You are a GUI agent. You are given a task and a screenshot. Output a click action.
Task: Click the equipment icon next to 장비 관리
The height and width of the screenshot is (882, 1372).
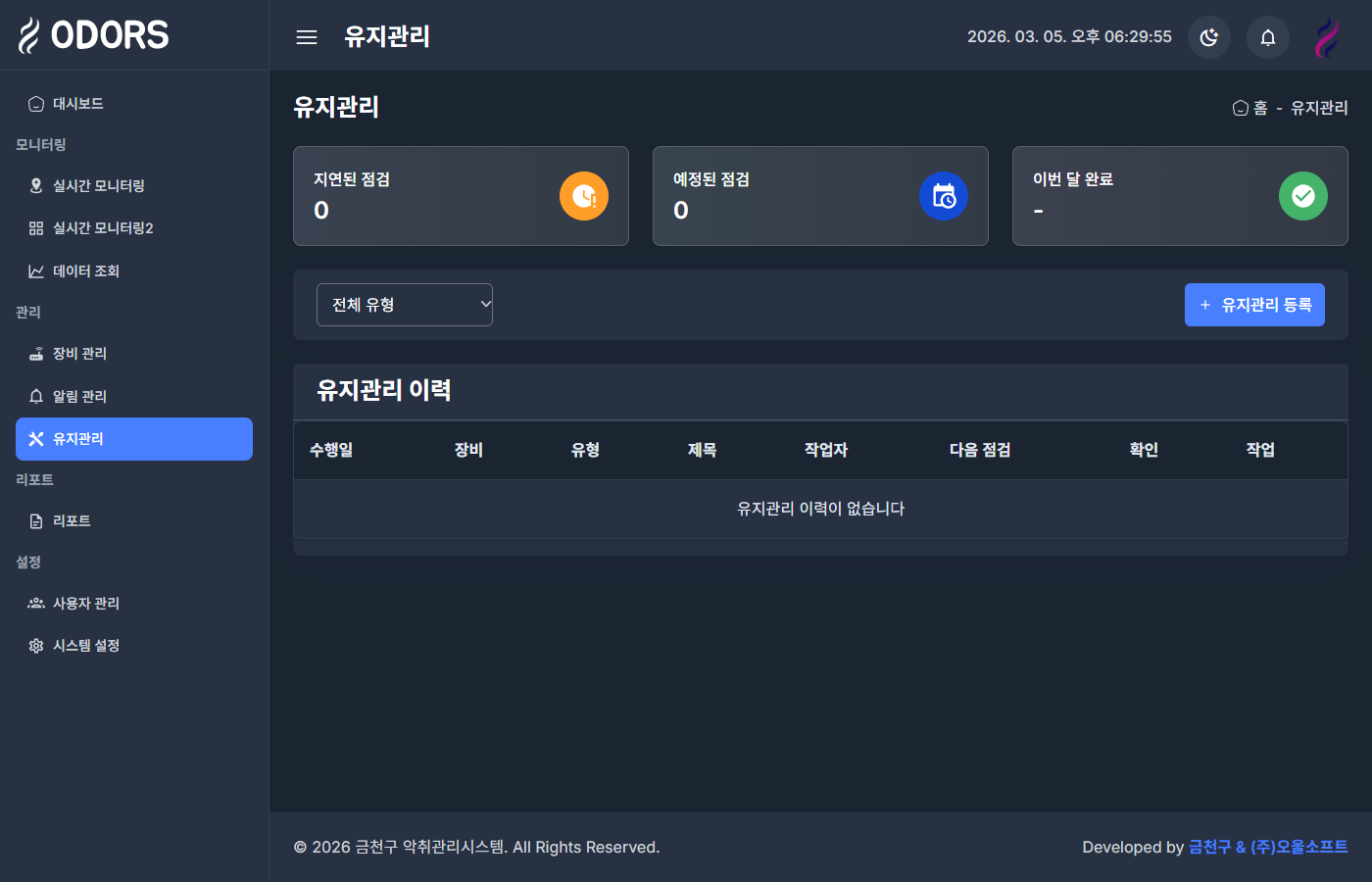point(36,353)
